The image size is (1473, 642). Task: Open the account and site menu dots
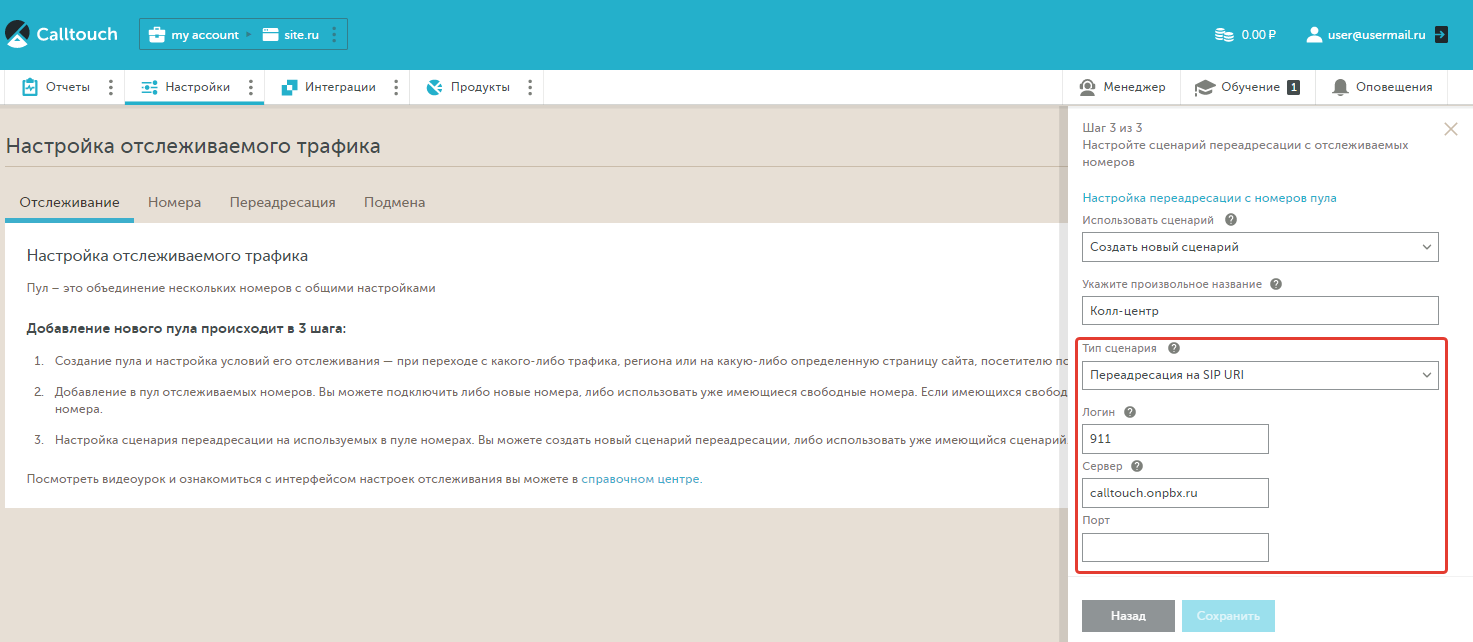[x=334, y=35]
